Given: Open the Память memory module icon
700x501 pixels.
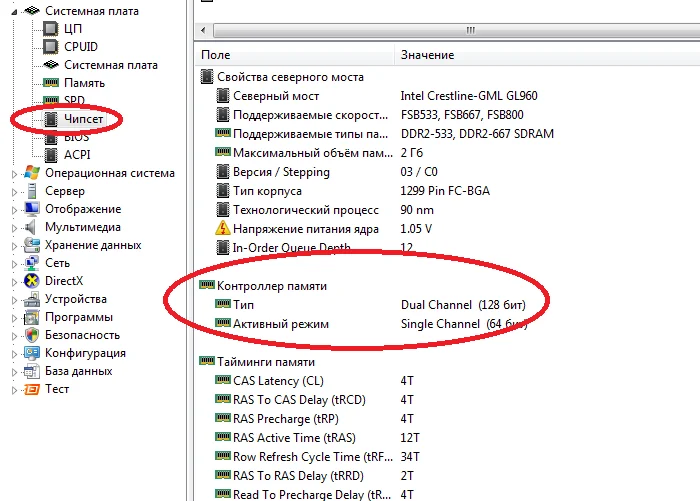Looking at the screenshot, I should pos(50,83).
